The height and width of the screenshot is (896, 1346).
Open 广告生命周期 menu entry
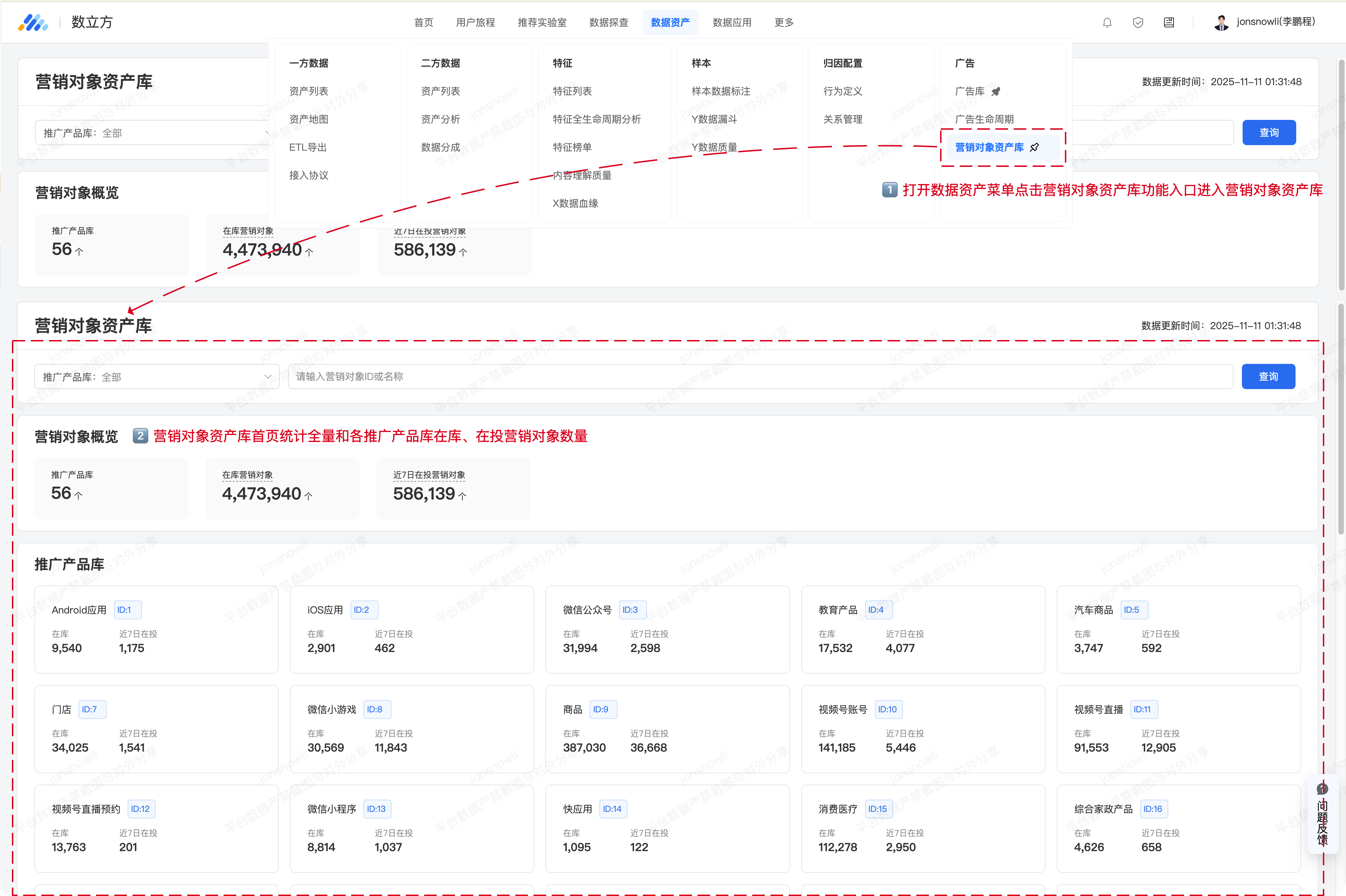984,120
